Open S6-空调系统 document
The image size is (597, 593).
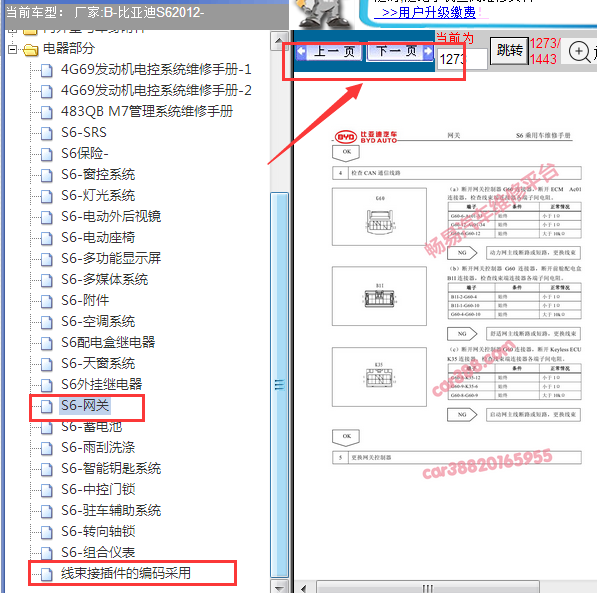98,321
